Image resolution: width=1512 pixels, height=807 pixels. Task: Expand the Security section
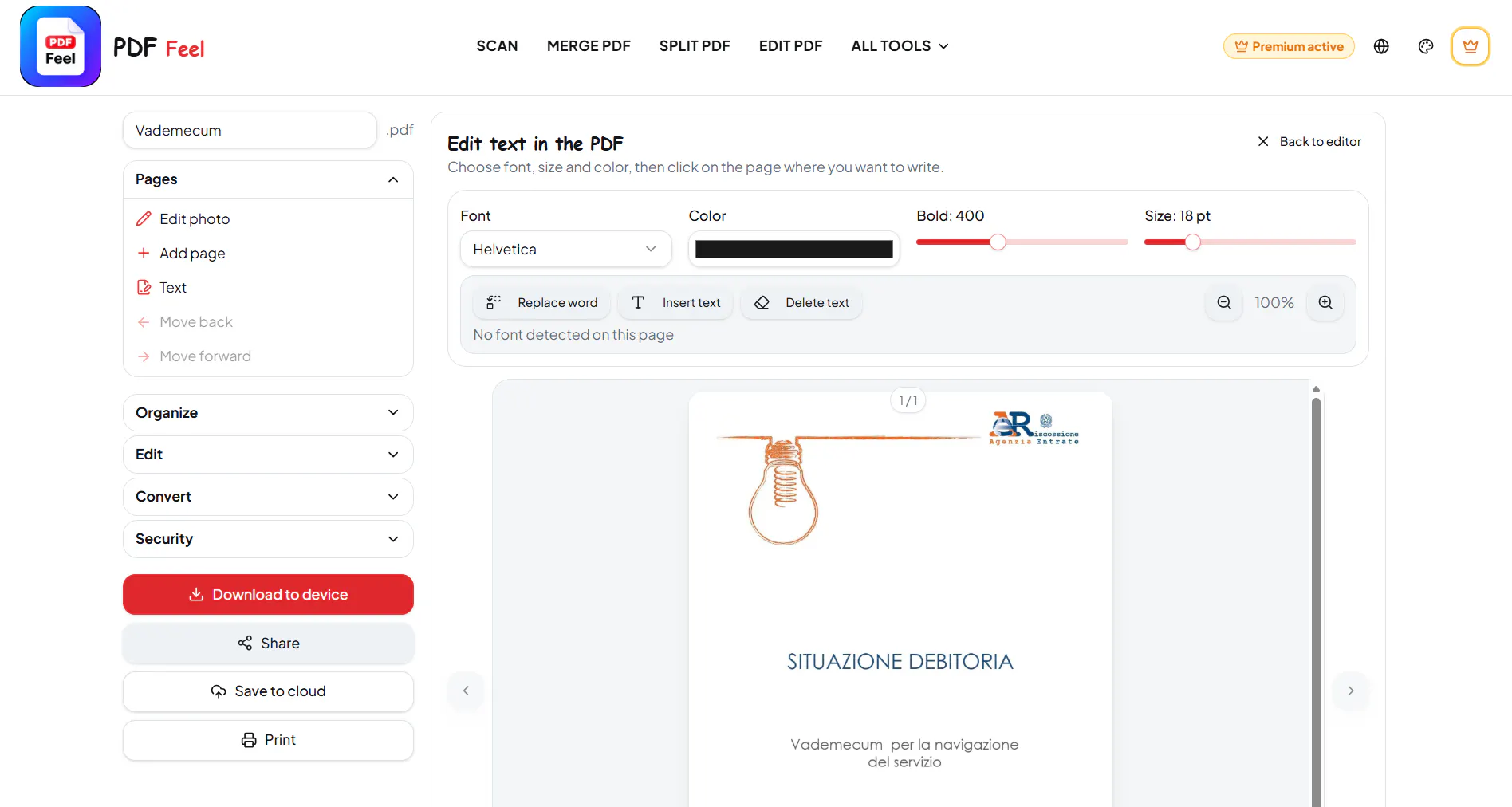(x=268, y=539)
